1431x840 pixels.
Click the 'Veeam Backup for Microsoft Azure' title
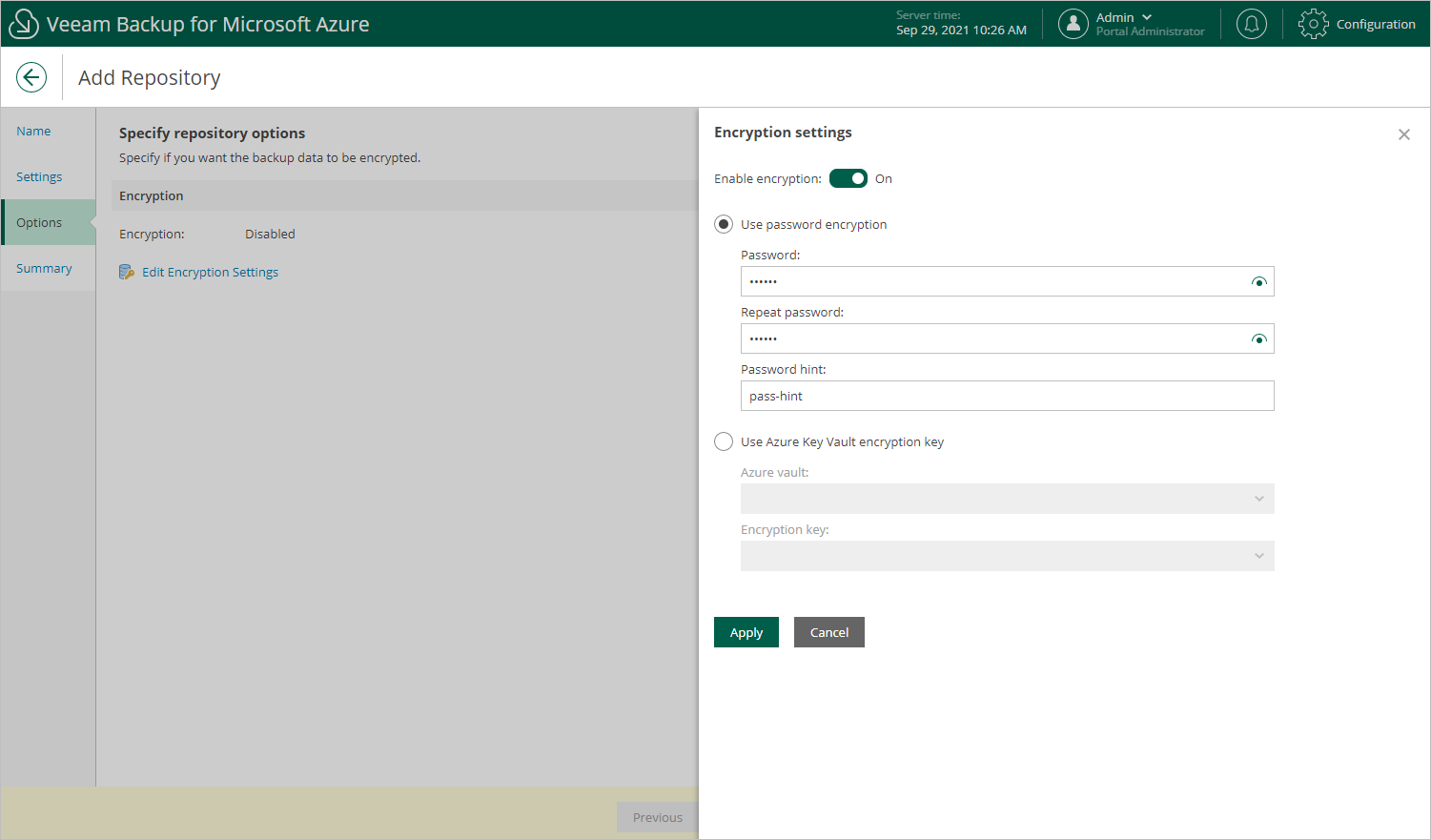[x=208, y=24]
